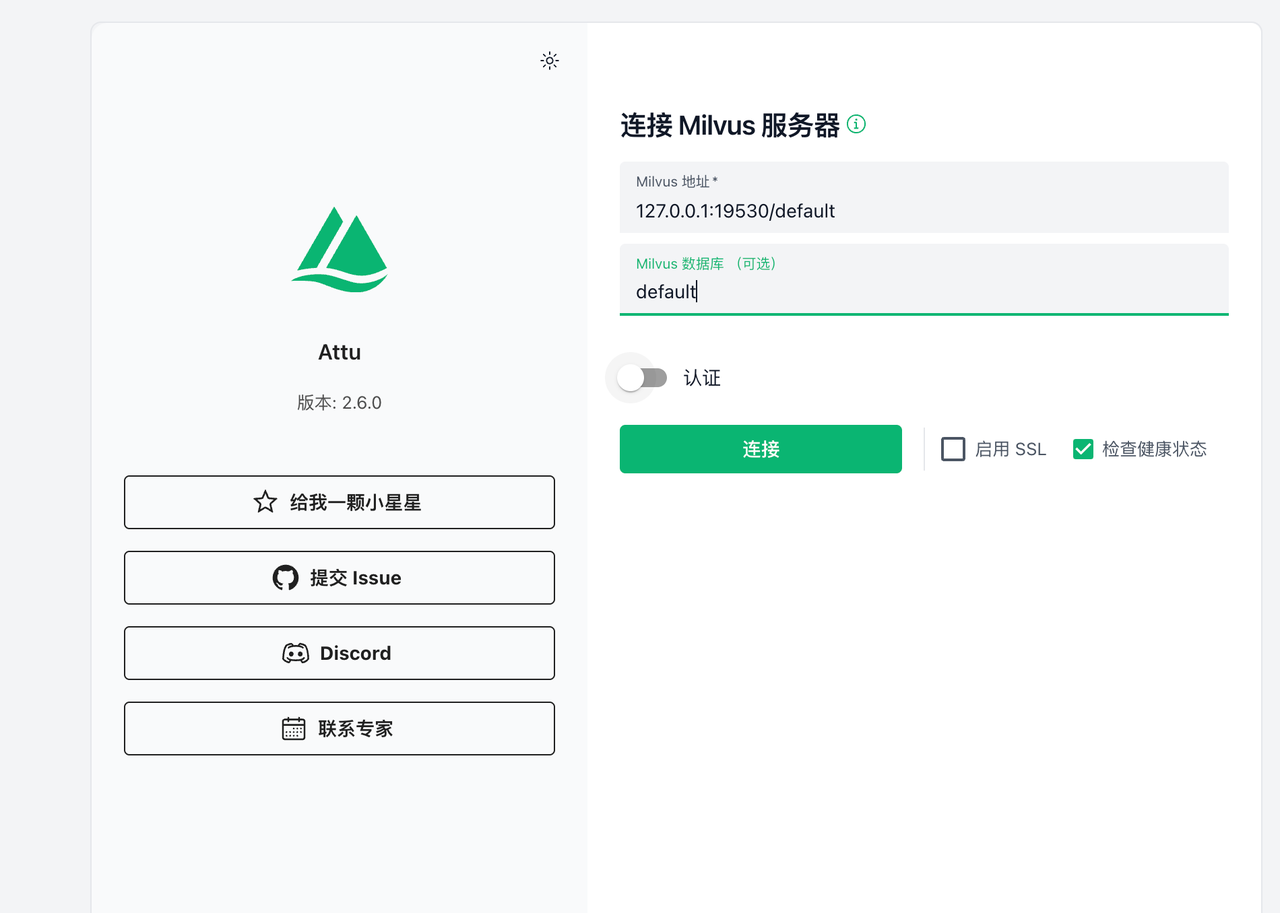The width and height of the screenshot is (1280, 913).
Task: Click the calendar icon in 联系专家 button
Action: 294,728
